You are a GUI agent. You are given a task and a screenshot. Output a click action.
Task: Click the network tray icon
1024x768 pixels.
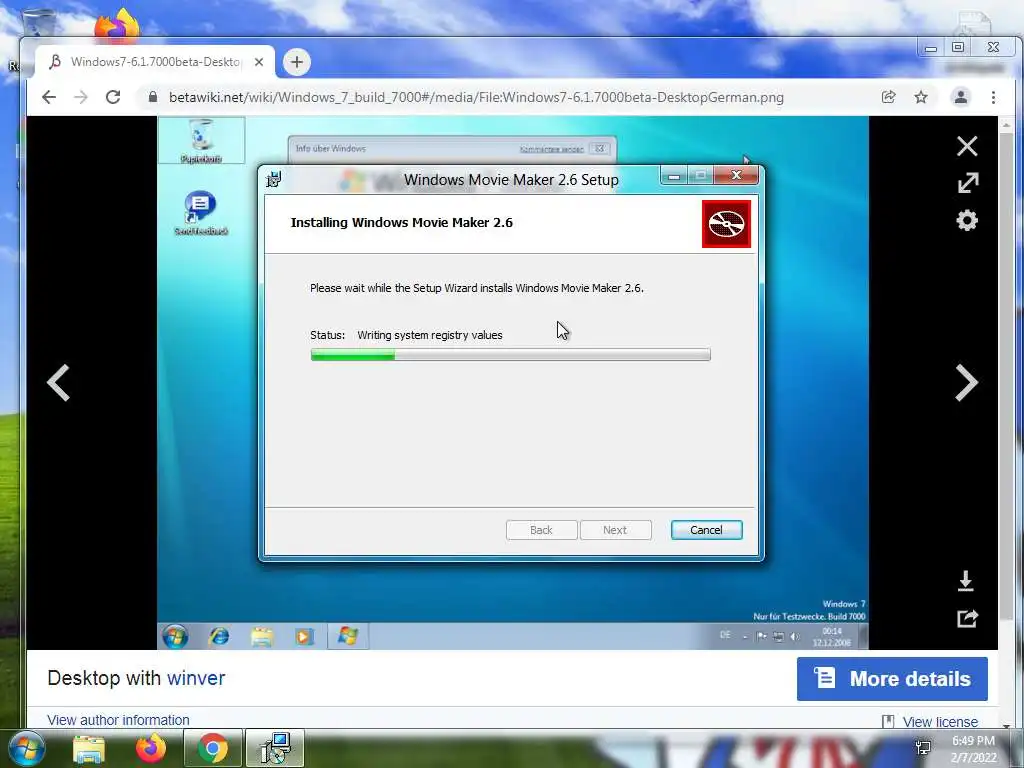tap(923, 748)
